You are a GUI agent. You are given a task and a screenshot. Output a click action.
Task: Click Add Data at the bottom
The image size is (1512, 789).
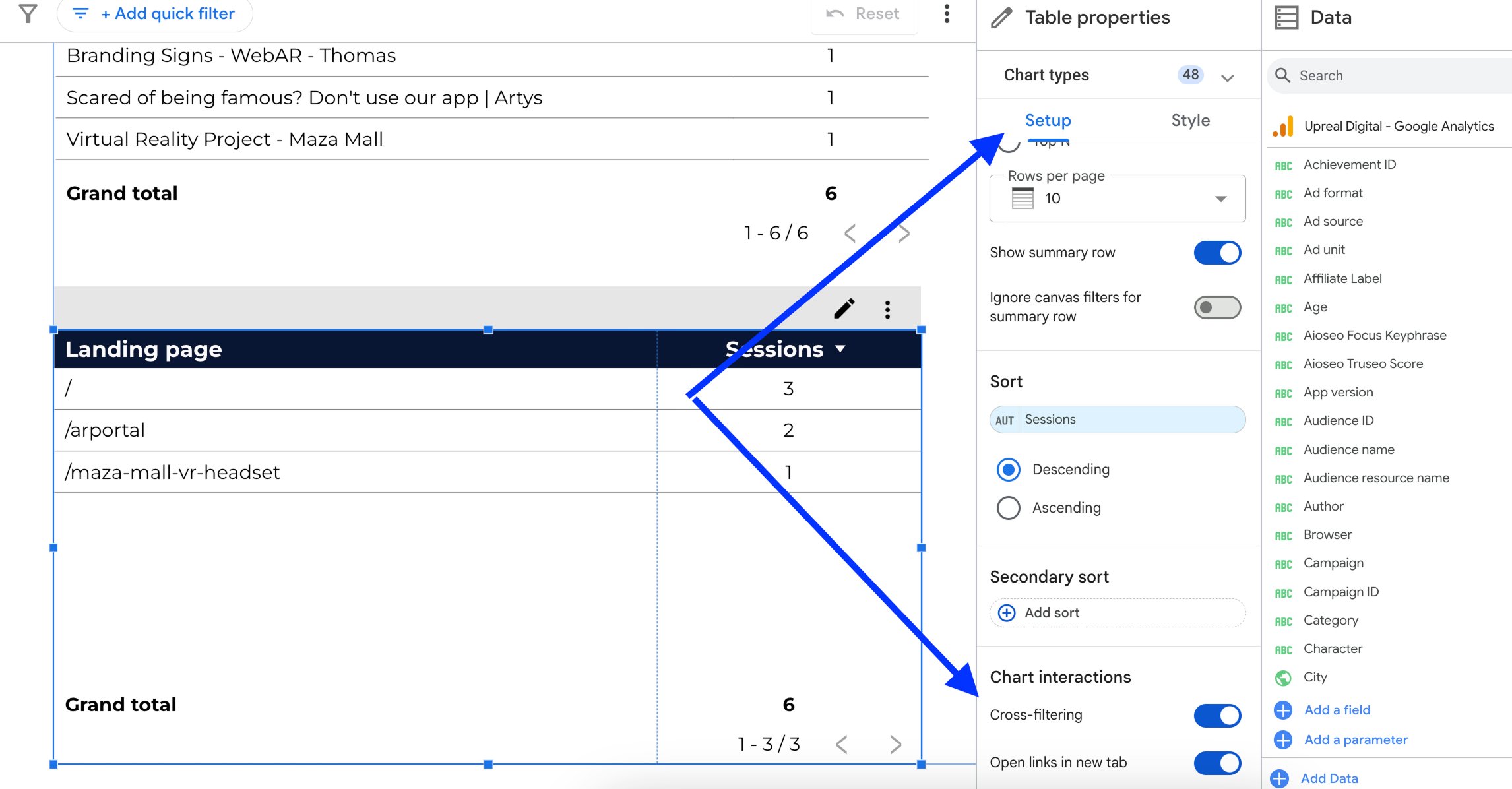[1329, 778]
